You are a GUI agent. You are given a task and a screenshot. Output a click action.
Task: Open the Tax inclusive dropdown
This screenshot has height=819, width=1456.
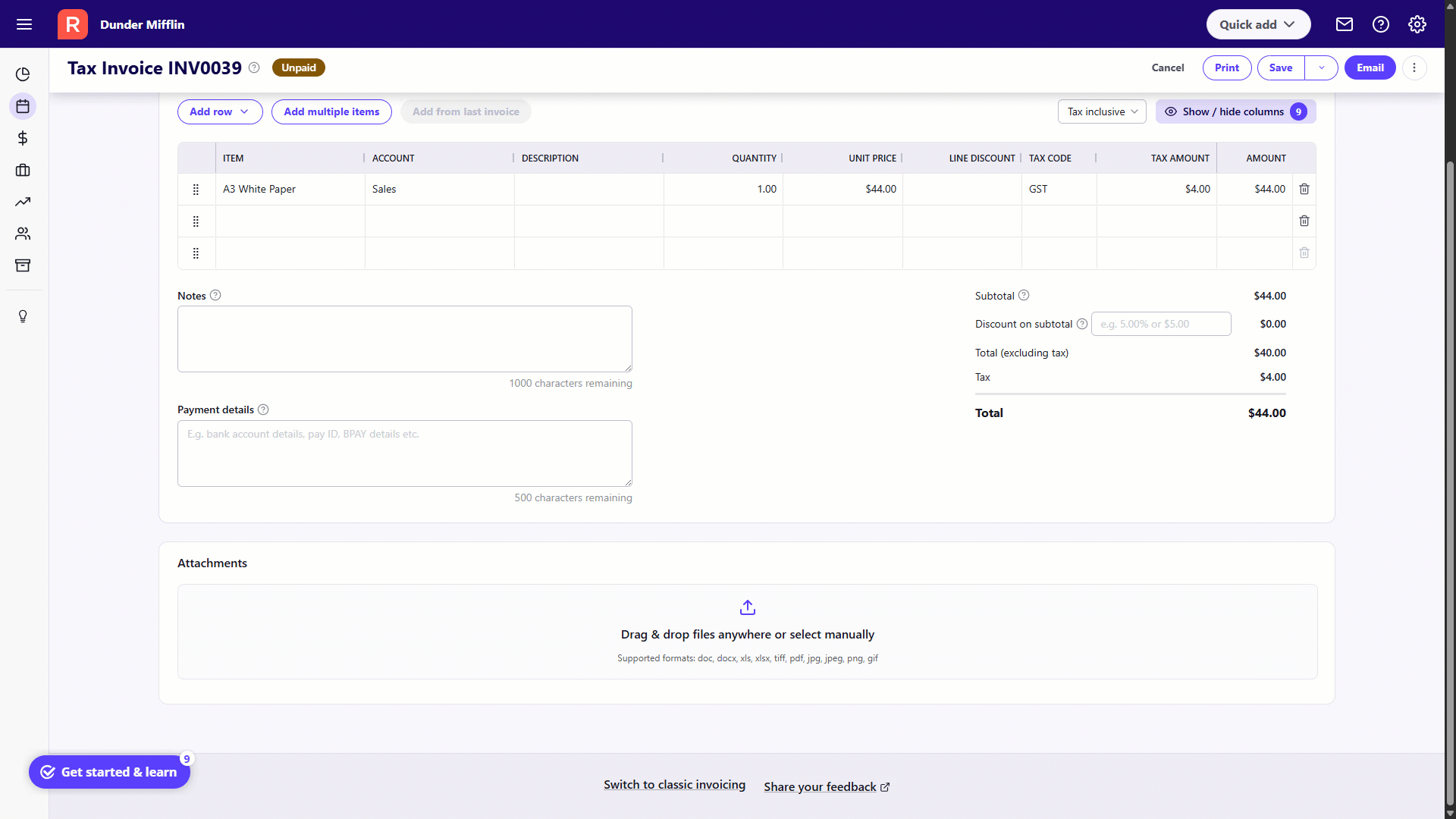(x=1102, y=111)
